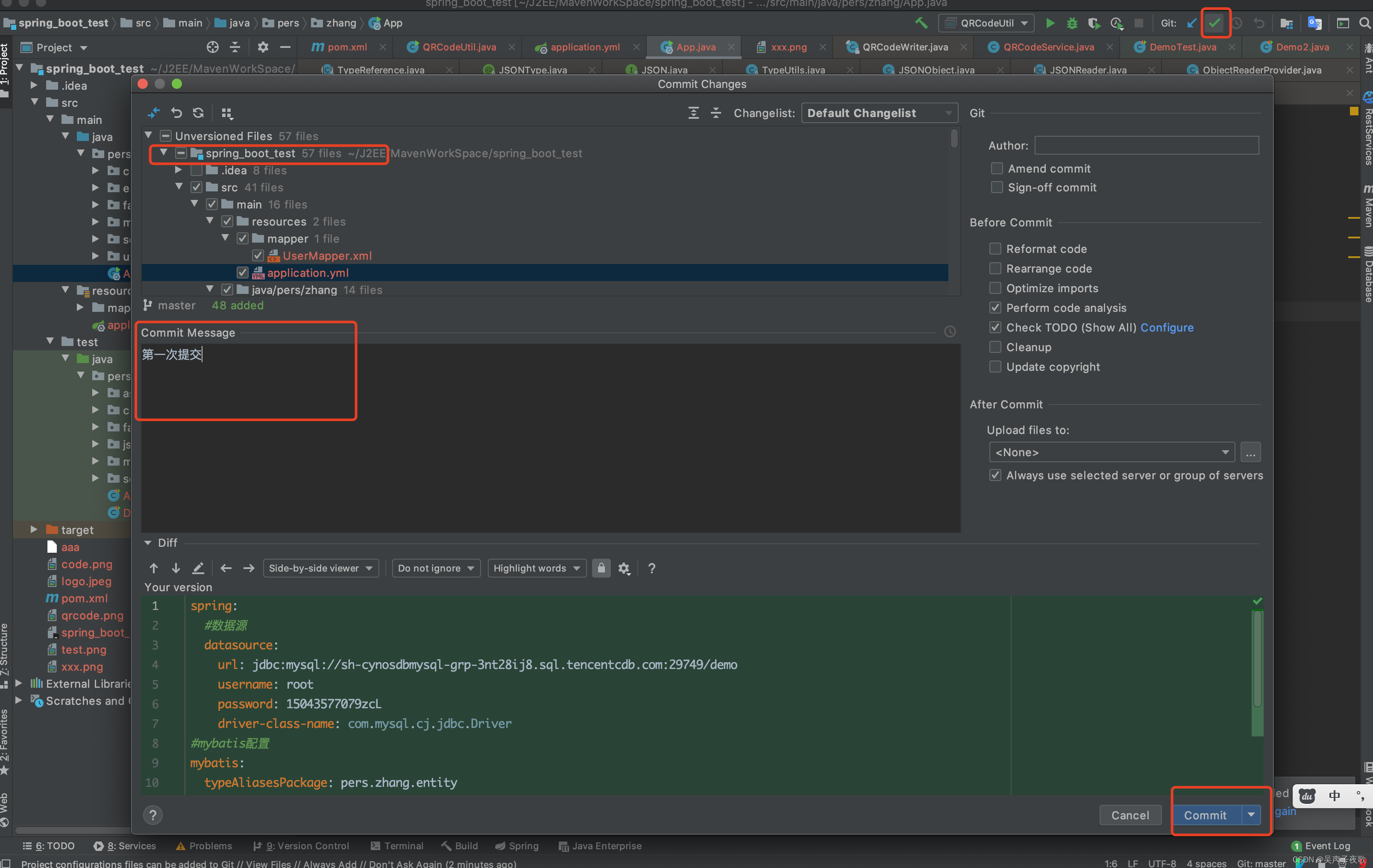Uncheck the src folder checkbox in commit tree
This screenshot has width=1373, height=868.
[196, 187]
